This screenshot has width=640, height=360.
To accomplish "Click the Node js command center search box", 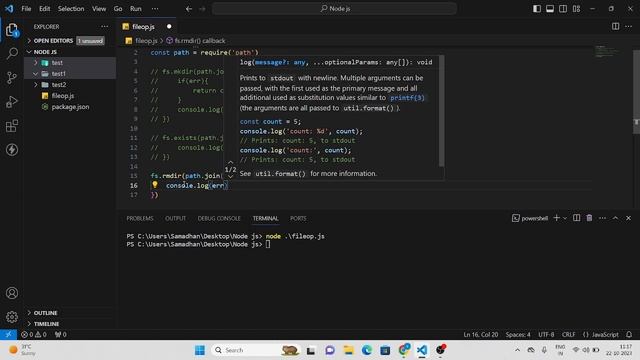I will 334,9.
